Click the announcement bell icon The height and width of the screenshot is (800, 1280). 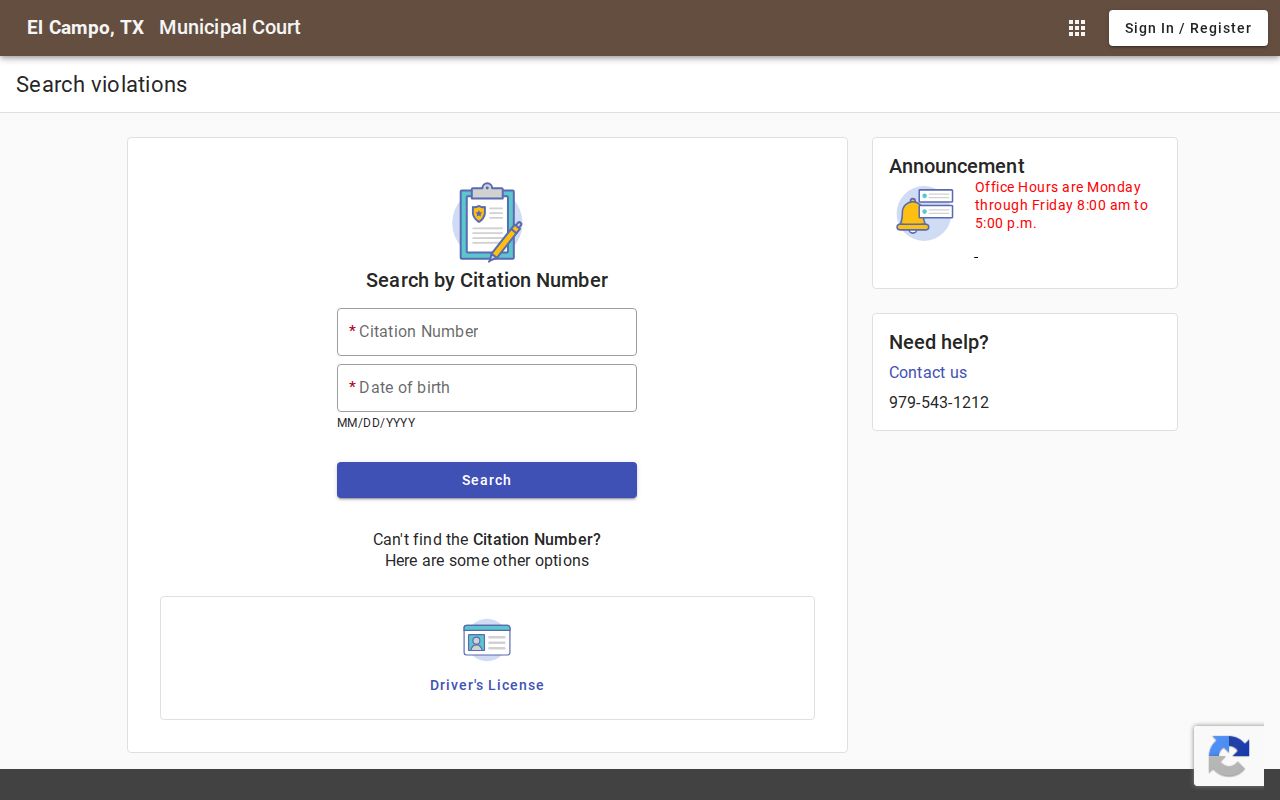924,213
